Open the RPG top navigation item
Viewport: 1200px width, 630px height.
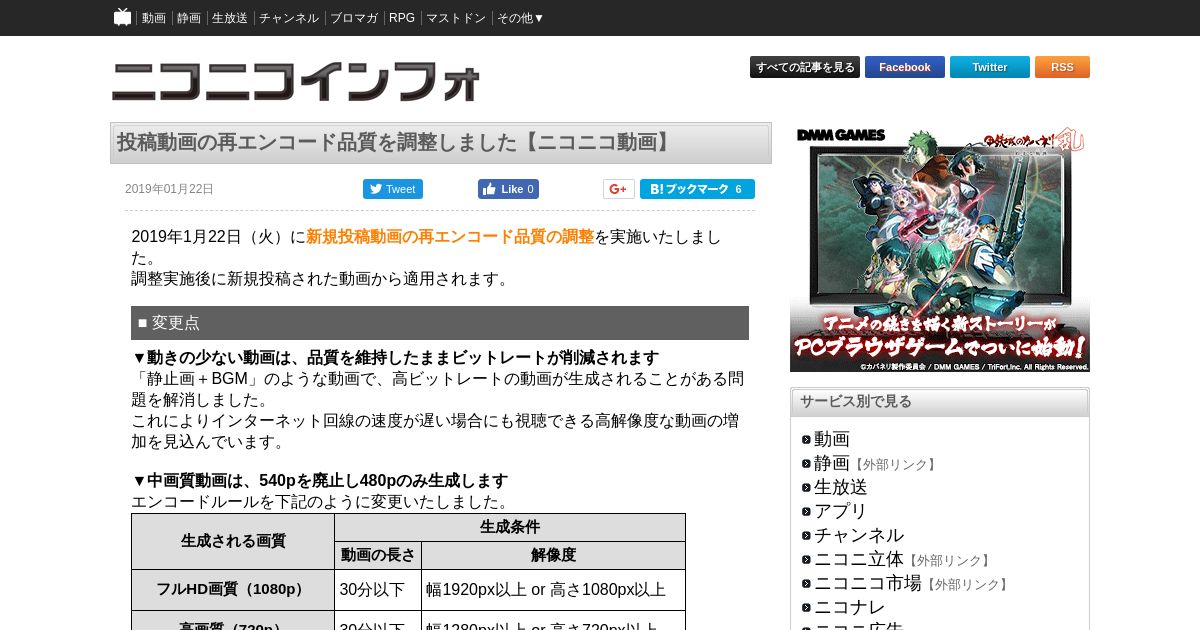point(402,18)
